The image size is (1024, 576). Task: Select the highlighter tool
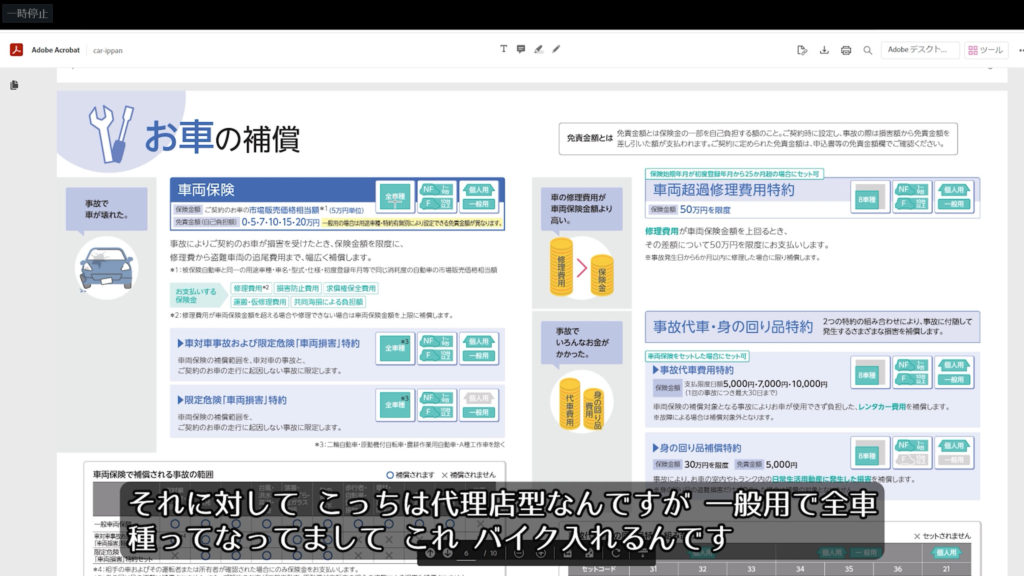[538, 49]
